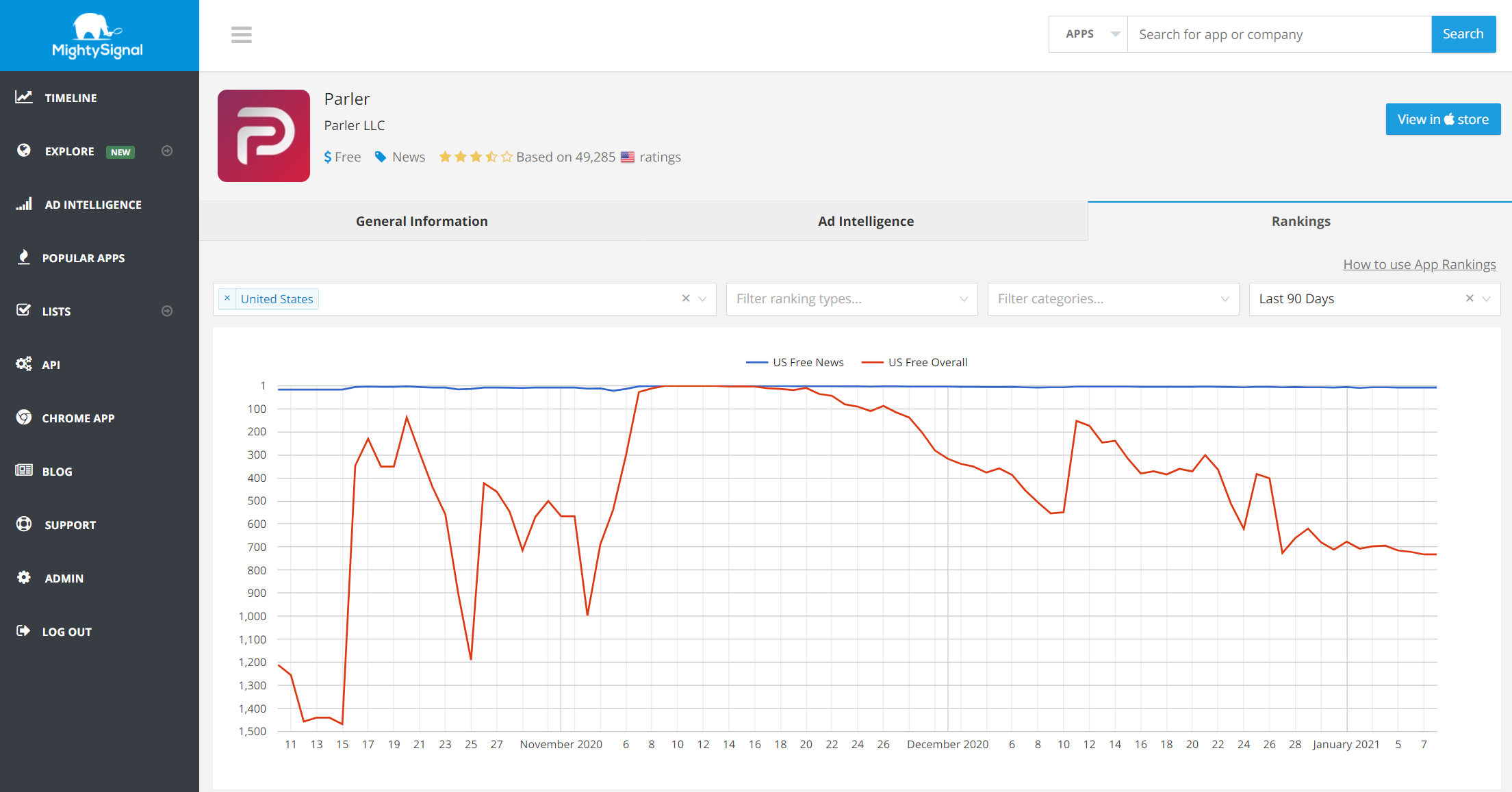Click the star rating display
This screenshot has height=792, width=1512.
(475, 157)
